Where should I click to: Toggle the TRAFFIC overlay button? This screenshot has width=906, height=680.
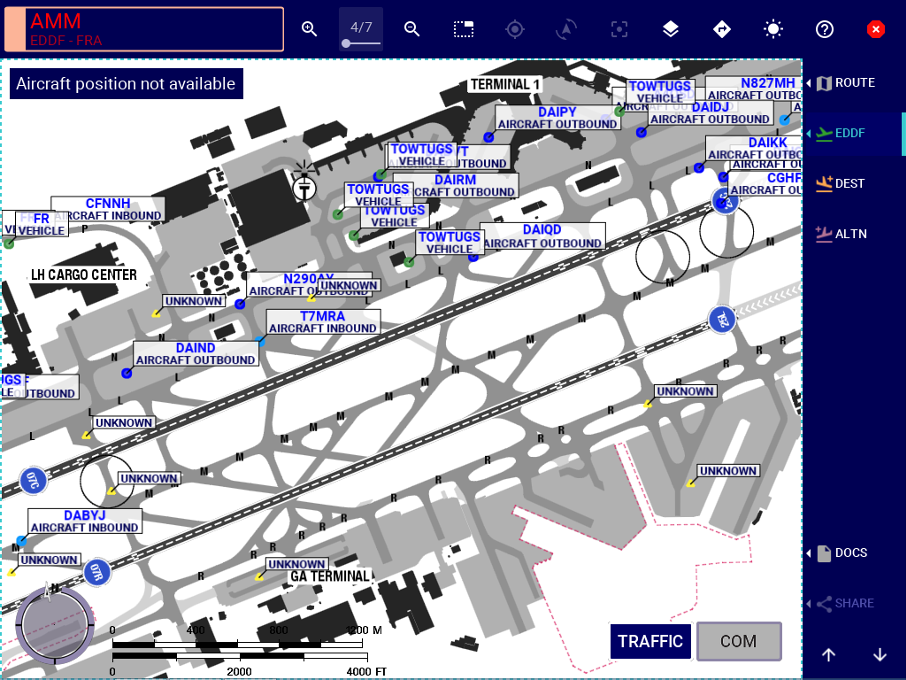650,642
